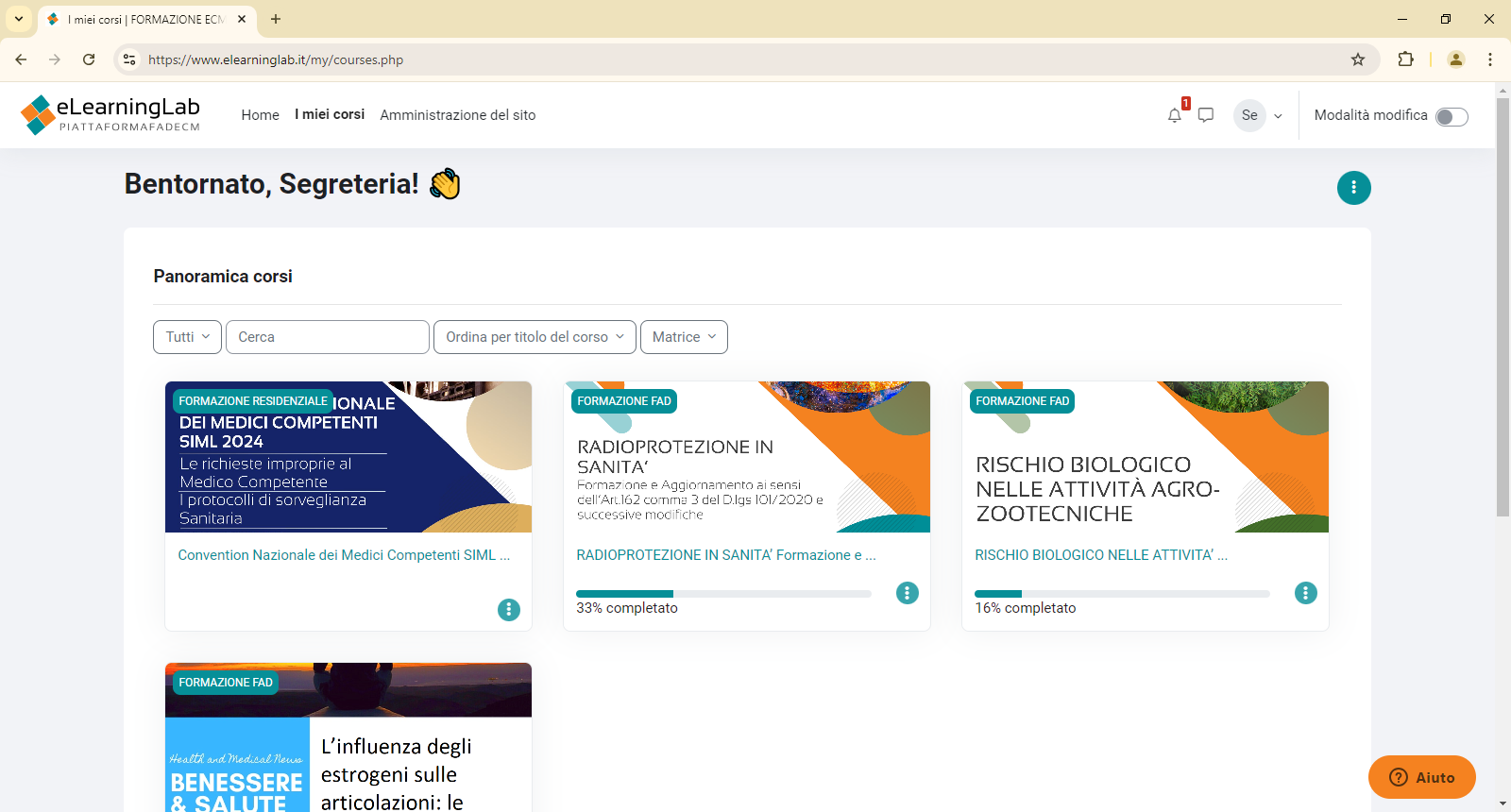
Task: Open the page actions three-dots button
Action: tap(1353, 187)
